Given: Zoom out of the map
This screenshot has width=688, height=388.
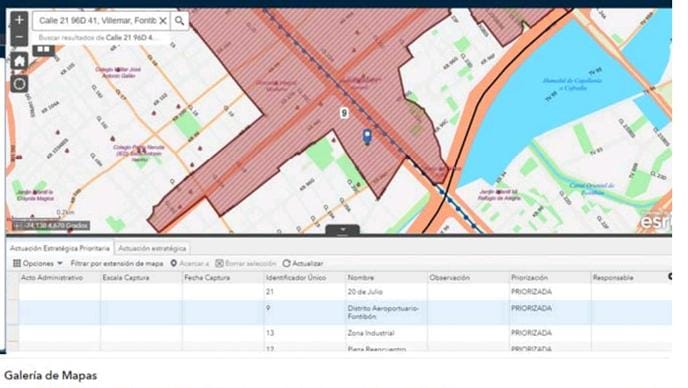Looking at the screenshot, I should click(19, 37).
